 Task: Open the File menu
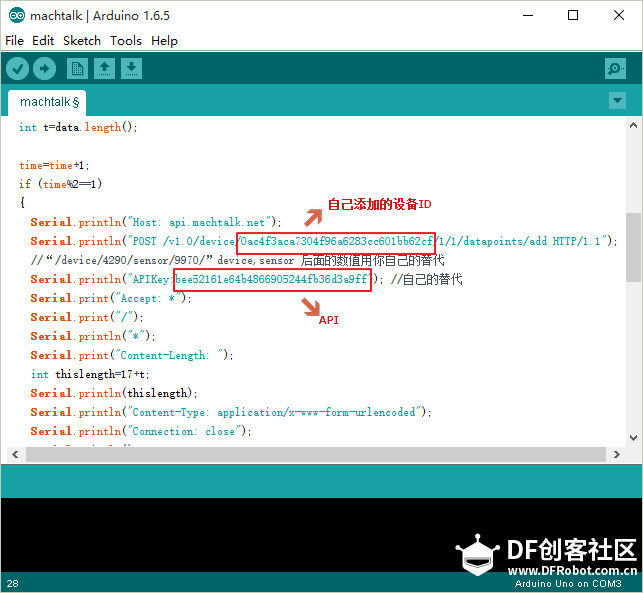coord(14,41)
